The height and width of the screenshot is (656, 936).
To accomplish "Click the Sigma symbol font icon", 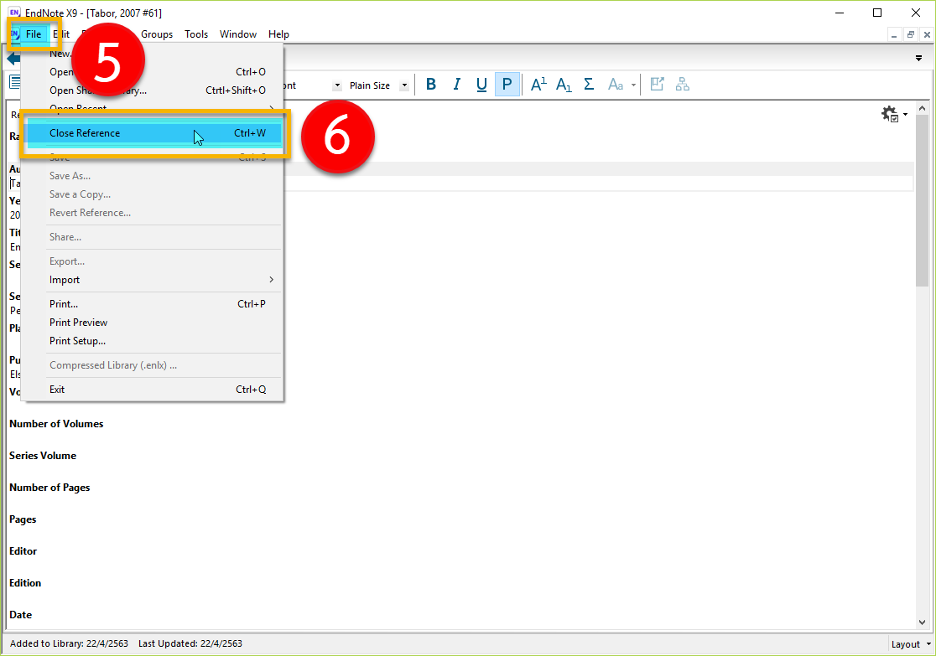I will coord(589,85).
